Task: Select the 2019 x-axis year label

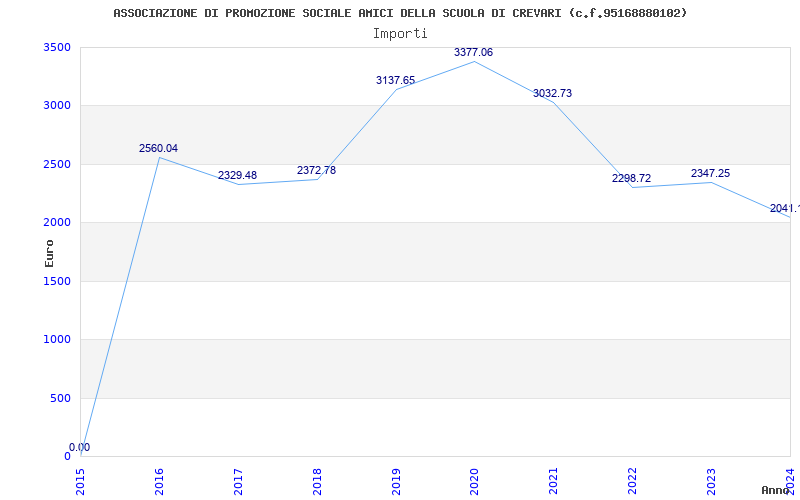Action: pyautogui.click(x=396, y=481)
